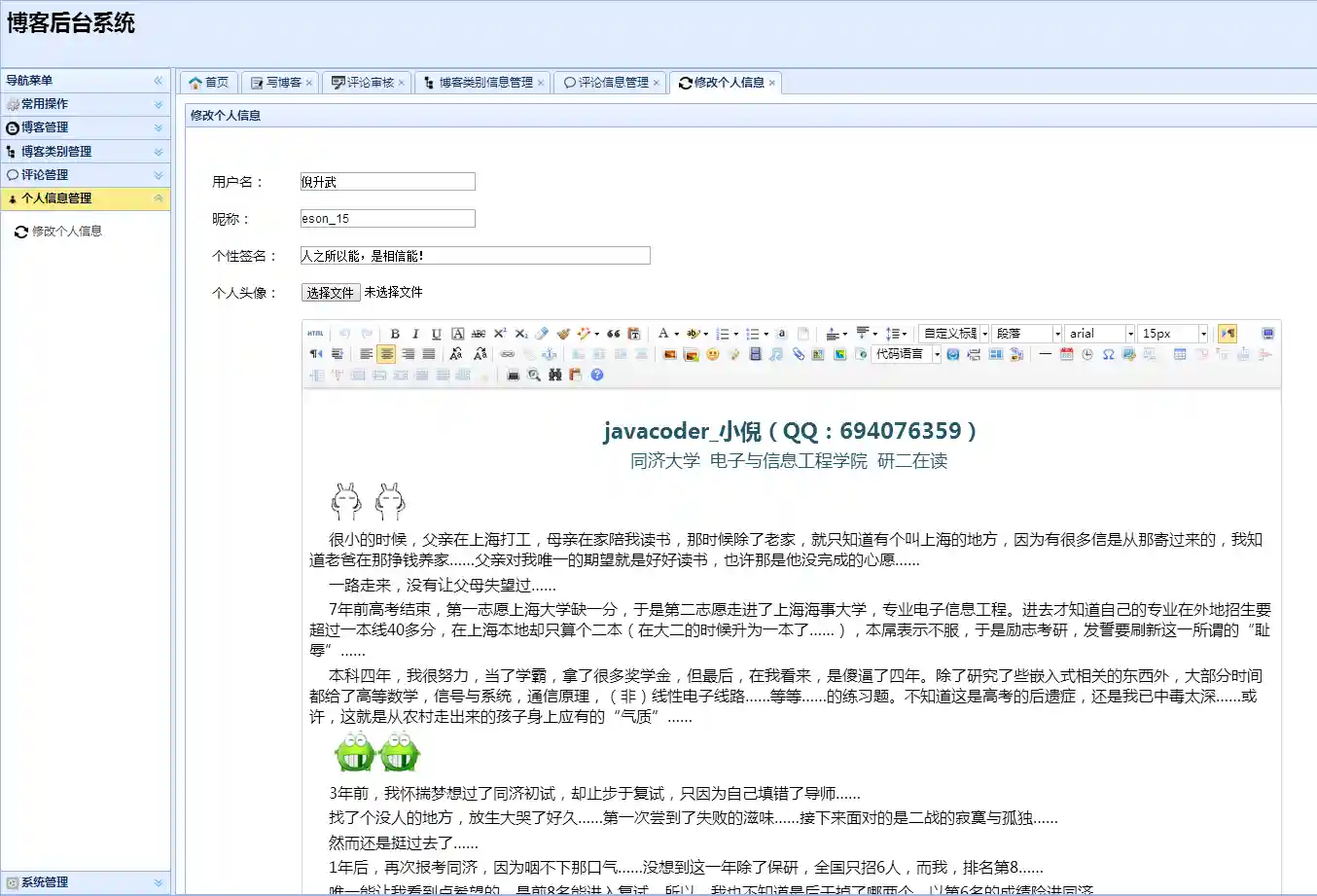This screenshot has height=896, width=1317.
Task: Click the 选择文件 upload button
Action: 331,291
